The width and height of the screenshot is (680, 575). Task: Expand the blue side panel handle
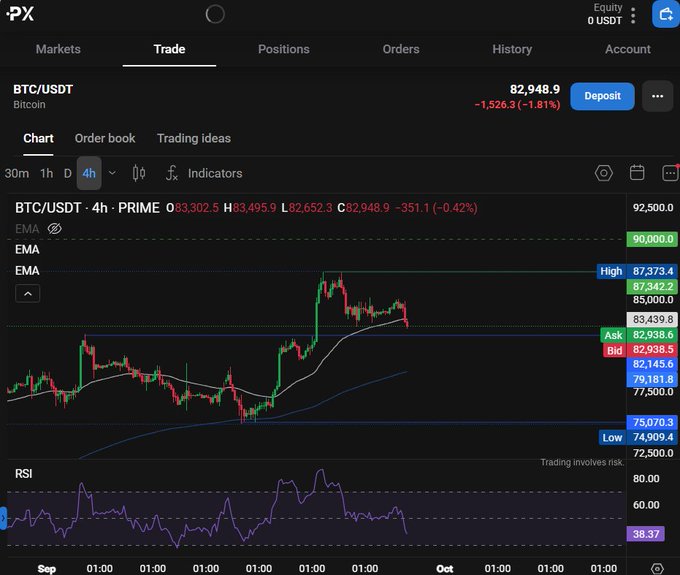(3, 518)
